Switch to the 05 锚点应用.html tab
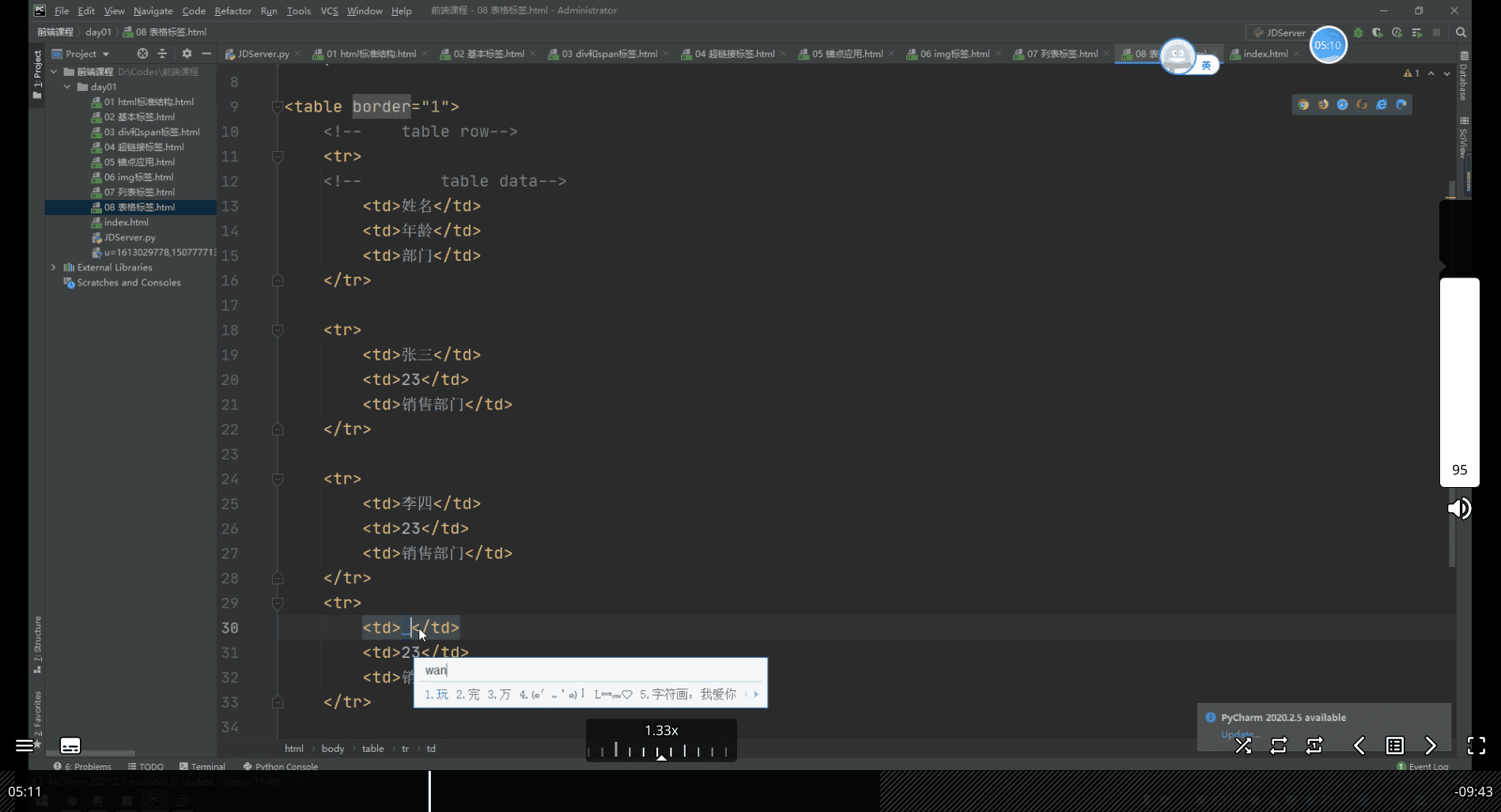The width and height of the screenshot is (1501, 812). point(846,54)
